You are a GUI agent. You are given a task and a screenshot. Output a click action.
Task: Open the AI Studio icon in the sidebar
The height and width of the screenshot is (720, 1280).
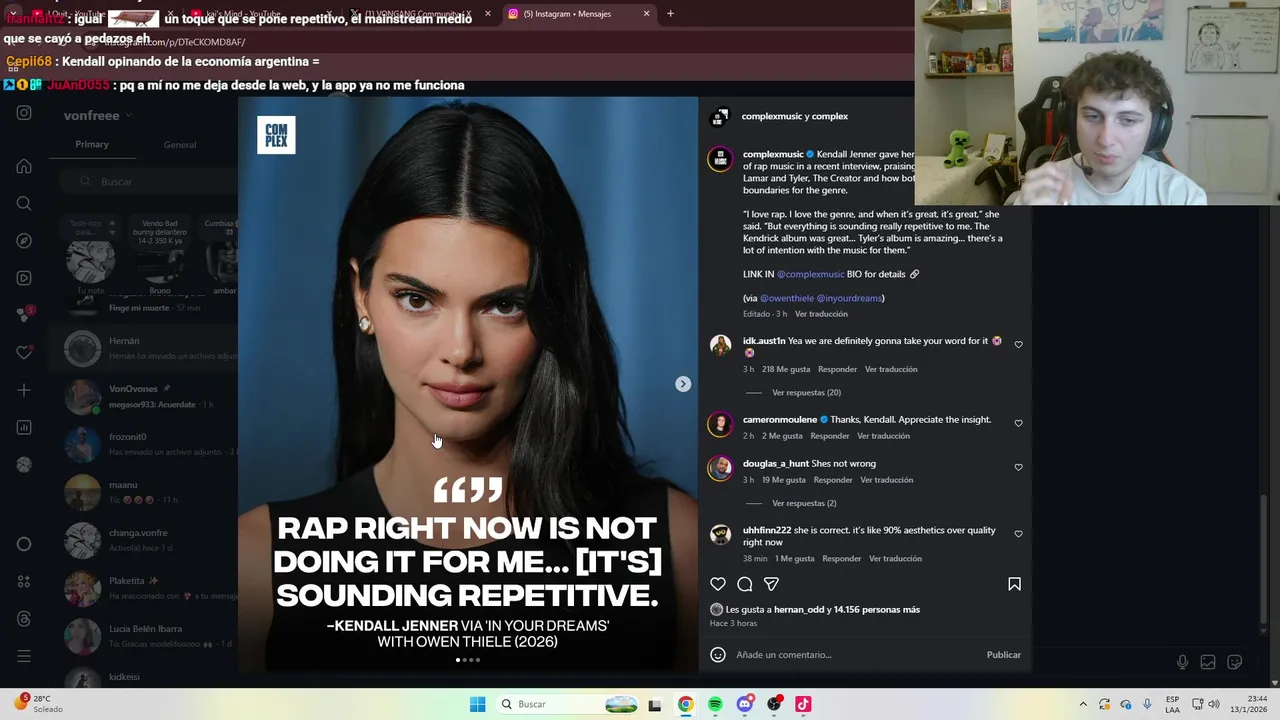click(x=24, y=581)
